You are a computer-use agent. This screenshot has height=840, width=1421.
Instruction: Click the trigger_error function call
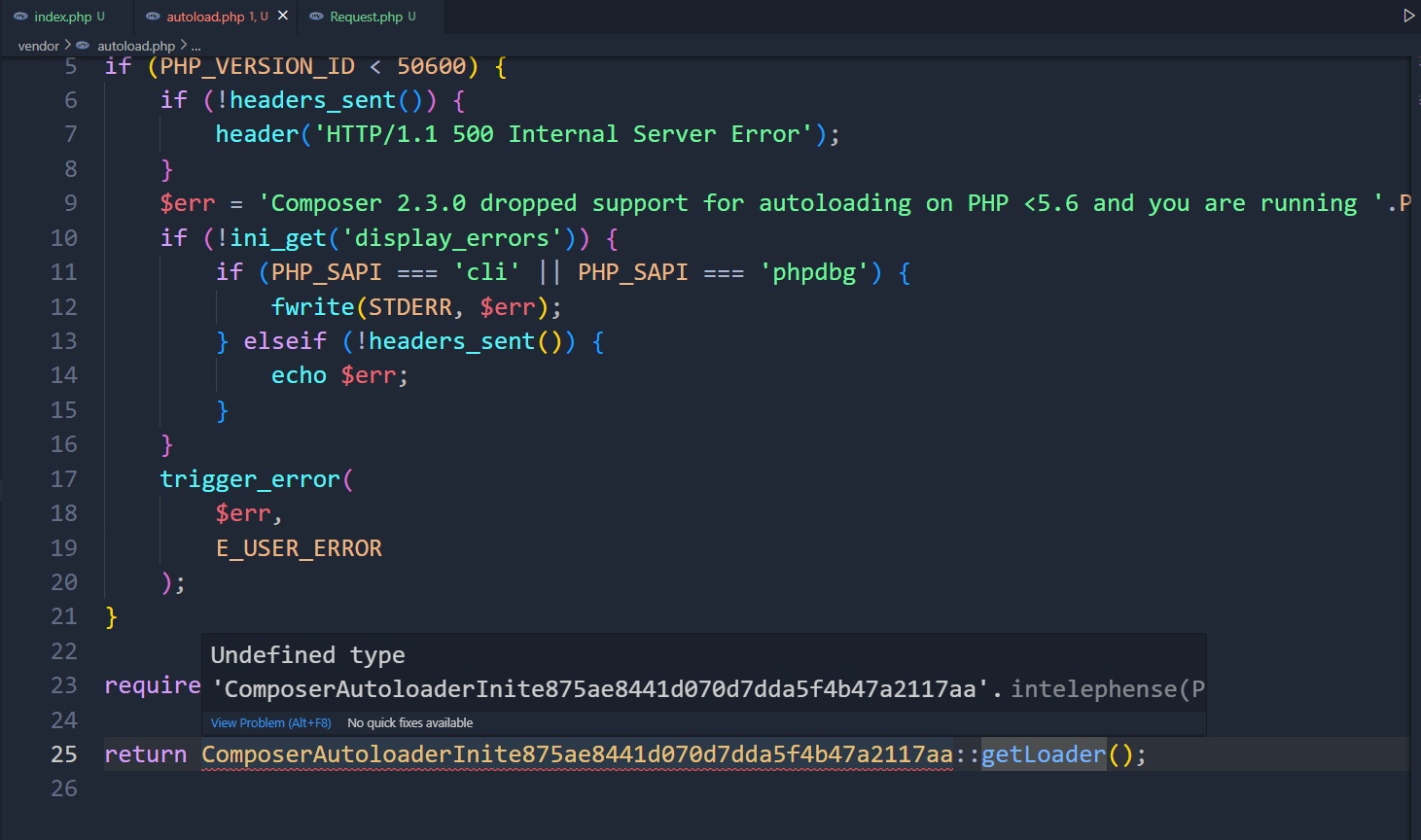(x=250, y=479)
